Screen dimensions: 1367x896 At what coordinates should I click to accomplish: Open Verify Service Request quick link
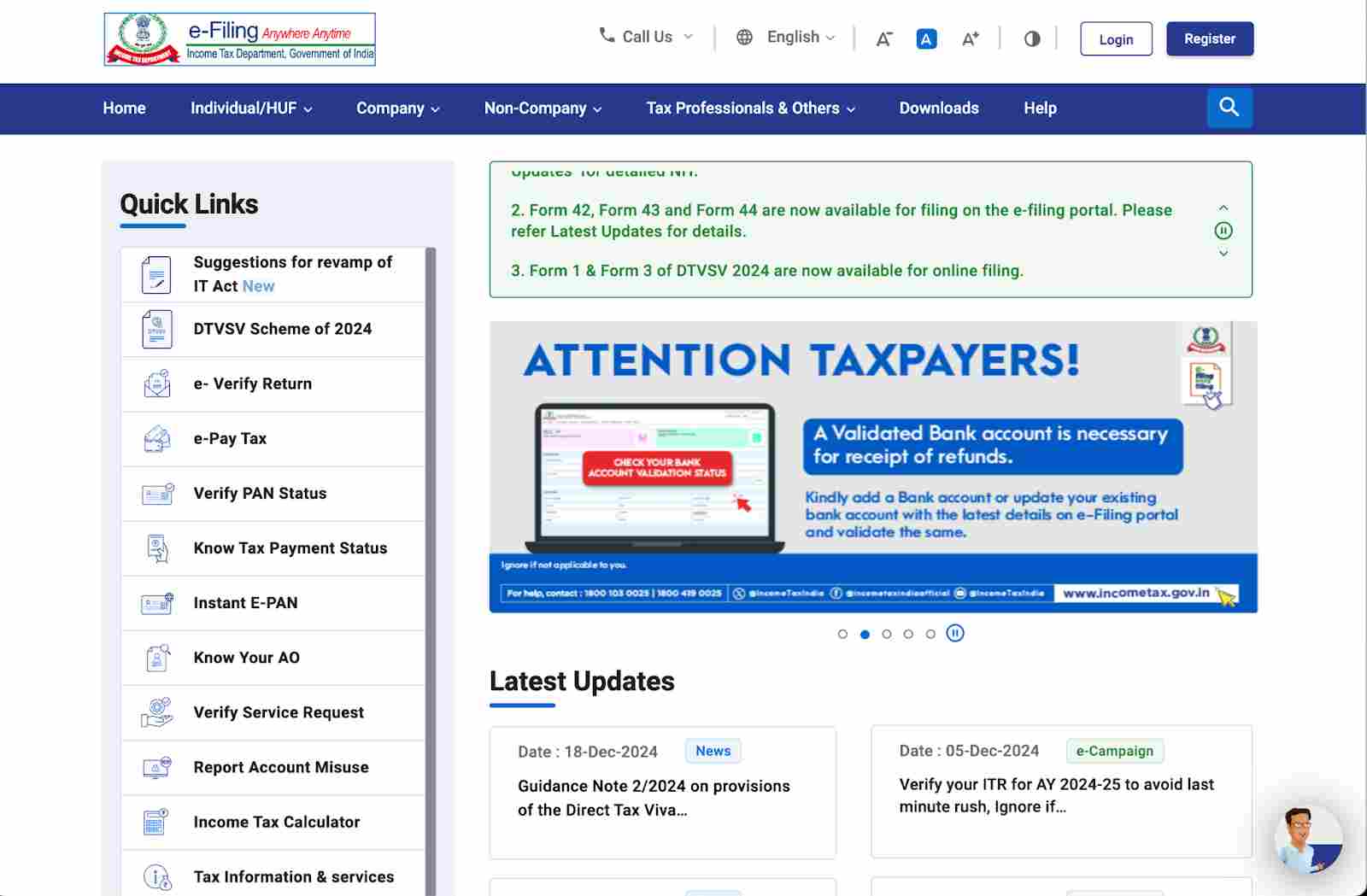(273, 712)
